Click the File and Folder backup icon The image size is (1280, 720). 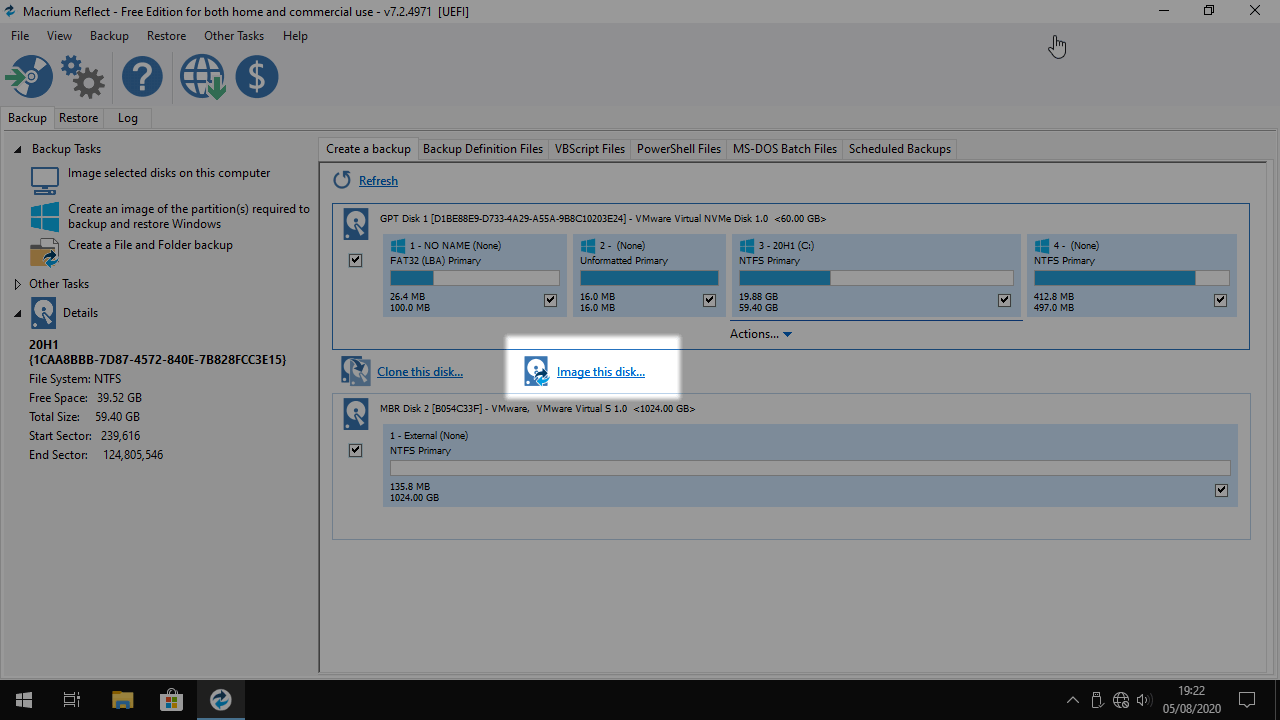45,252
